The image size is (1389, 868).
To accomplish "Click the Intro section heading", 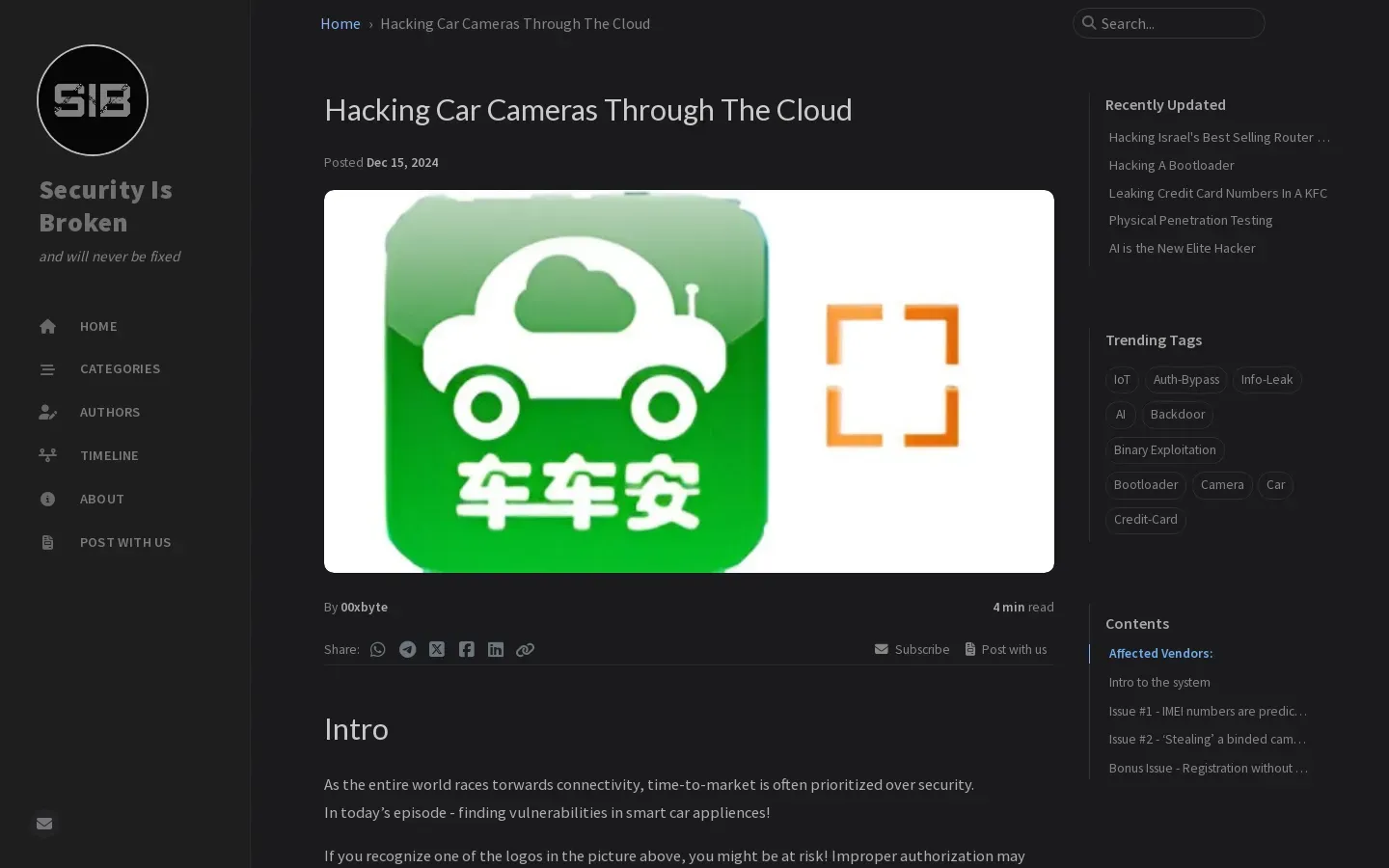I will 356,729.
